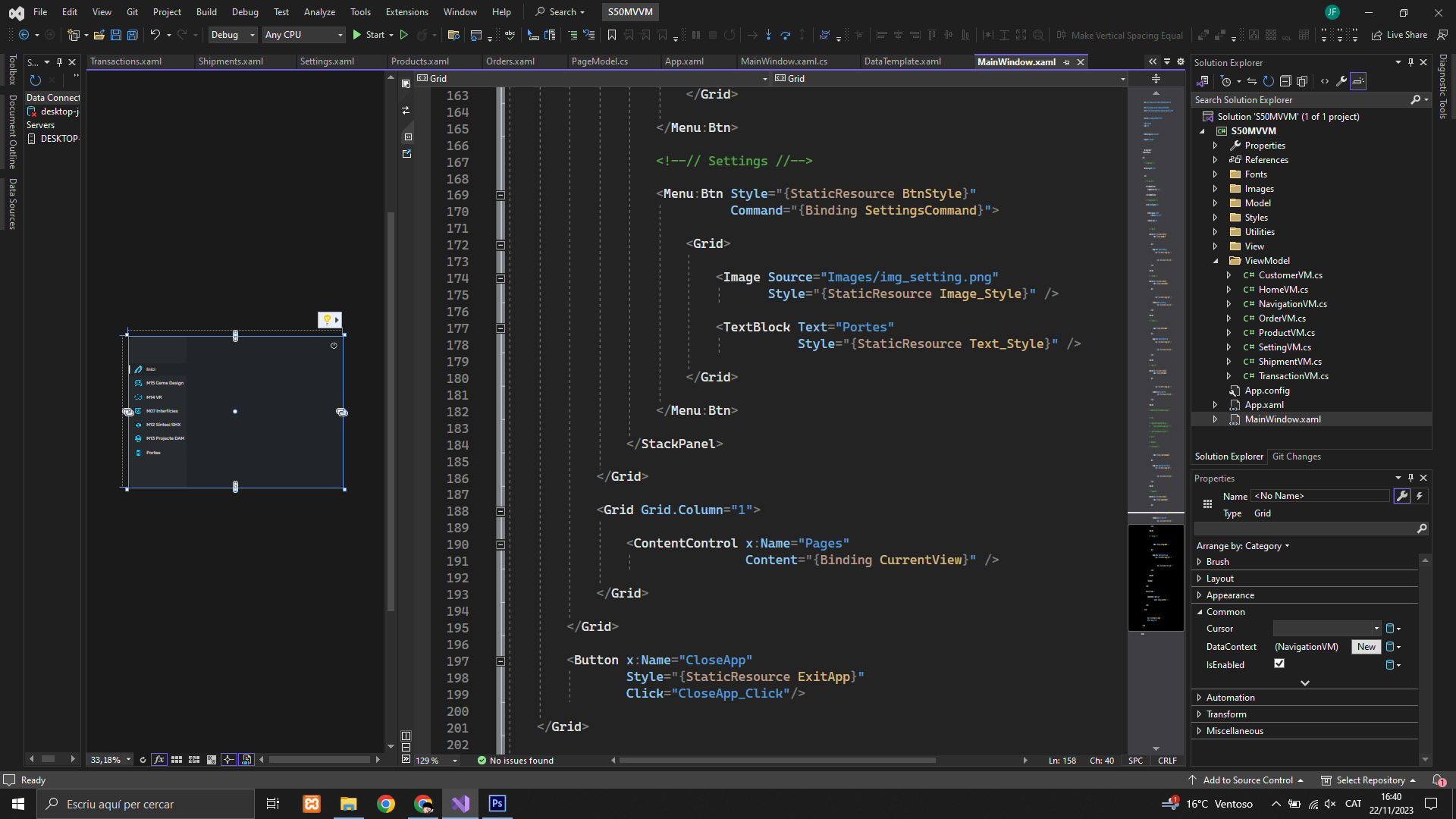1456x819 pixels.
Task: Click Collapse All in Solution Explorer
Action: click(1285, 81)
